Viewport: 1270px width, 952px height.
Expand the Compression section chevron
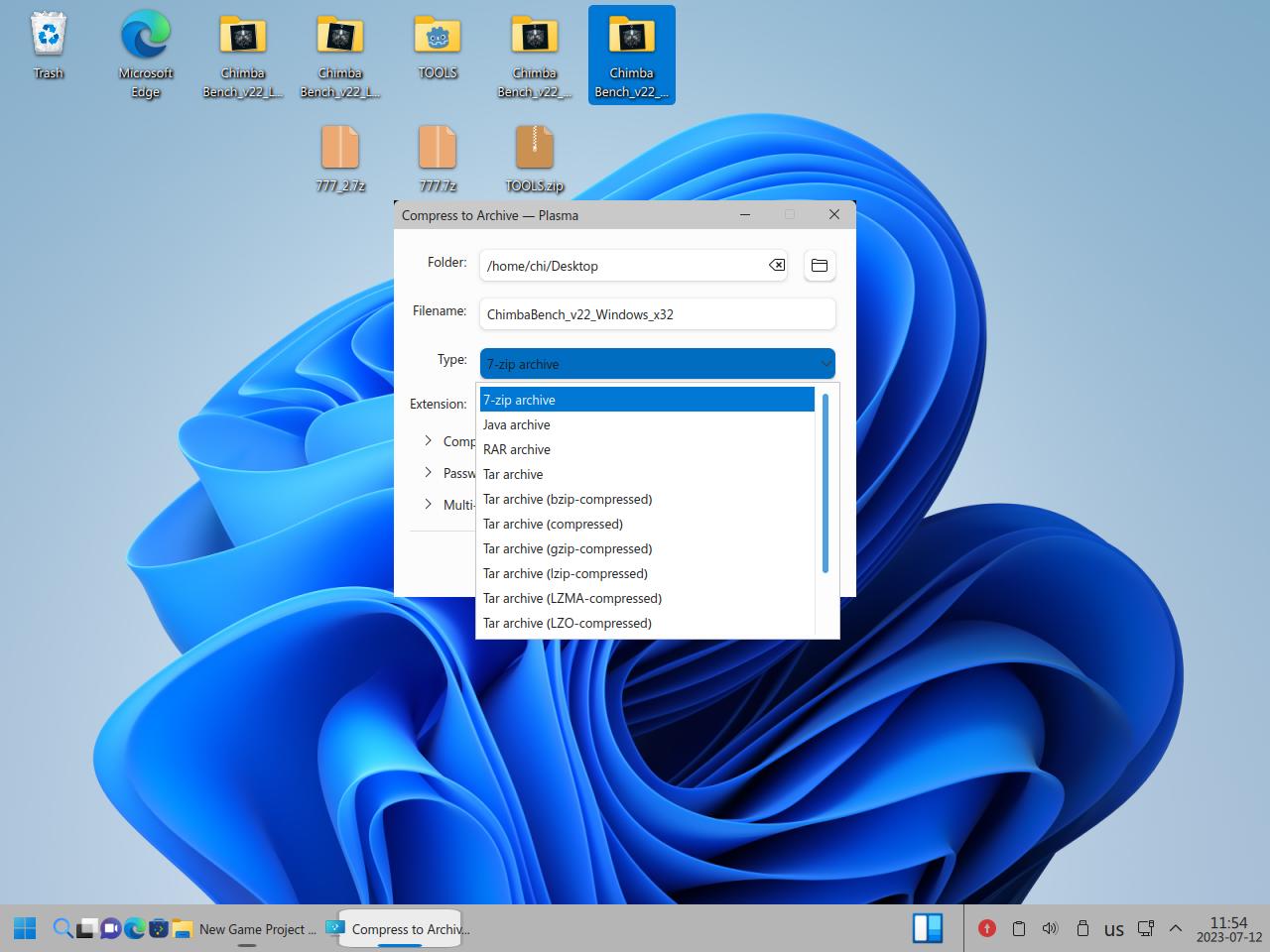coord(428,440)
